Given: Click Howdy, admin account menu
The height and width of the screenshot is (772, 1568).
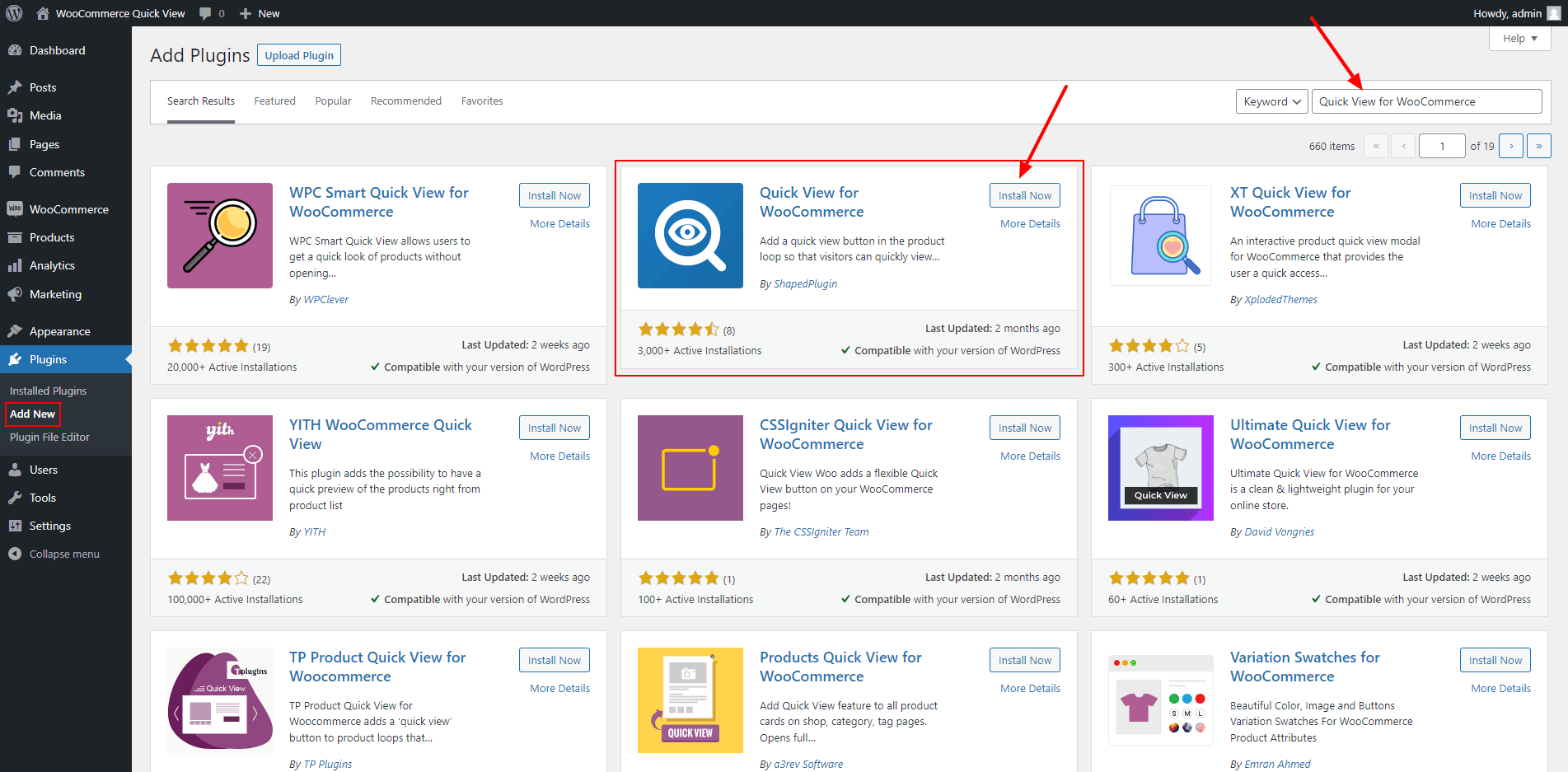Looking at the screenshot, I should tap(1516, 13).
